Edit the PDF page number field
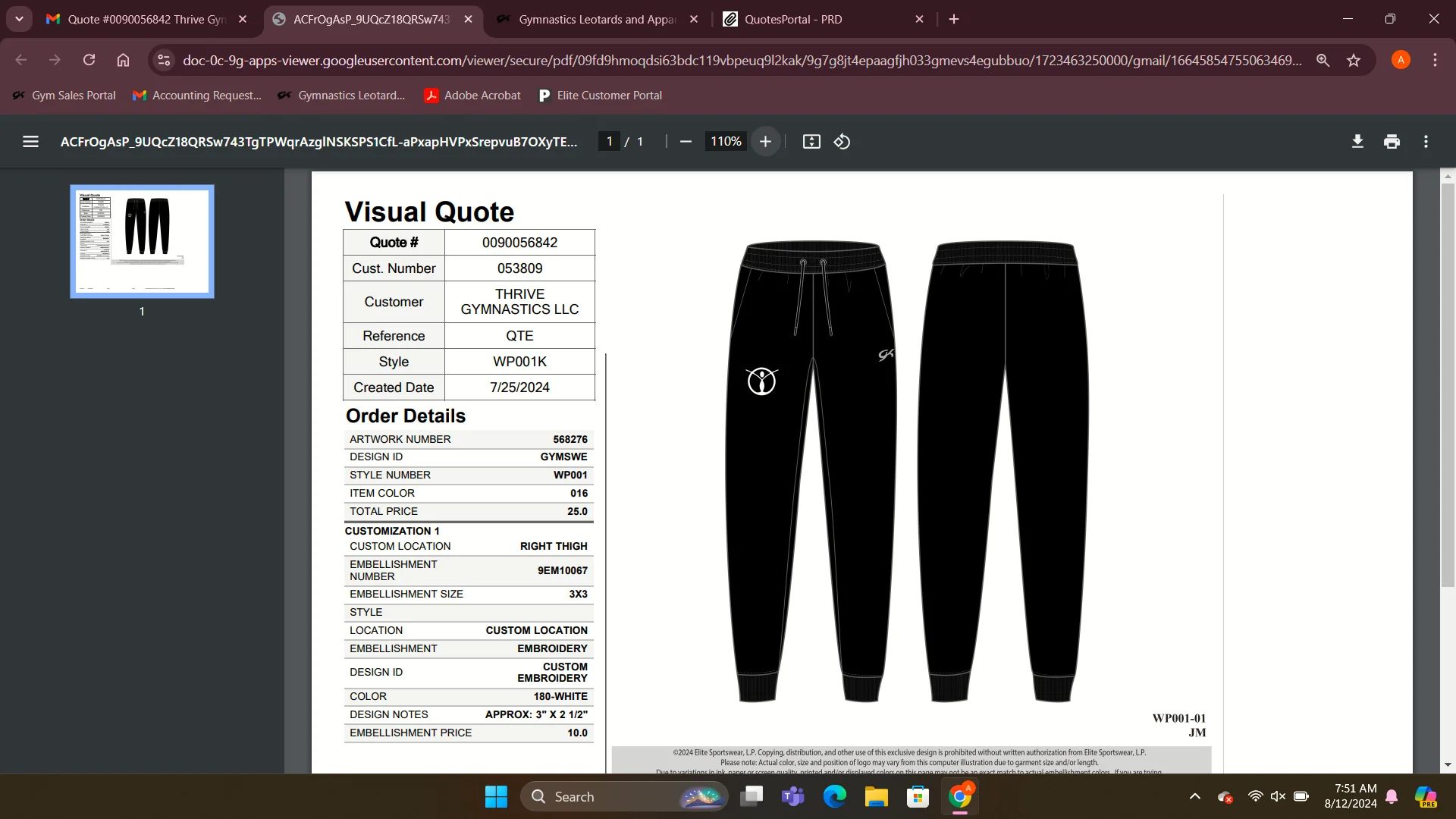 [x=609, y=142]
